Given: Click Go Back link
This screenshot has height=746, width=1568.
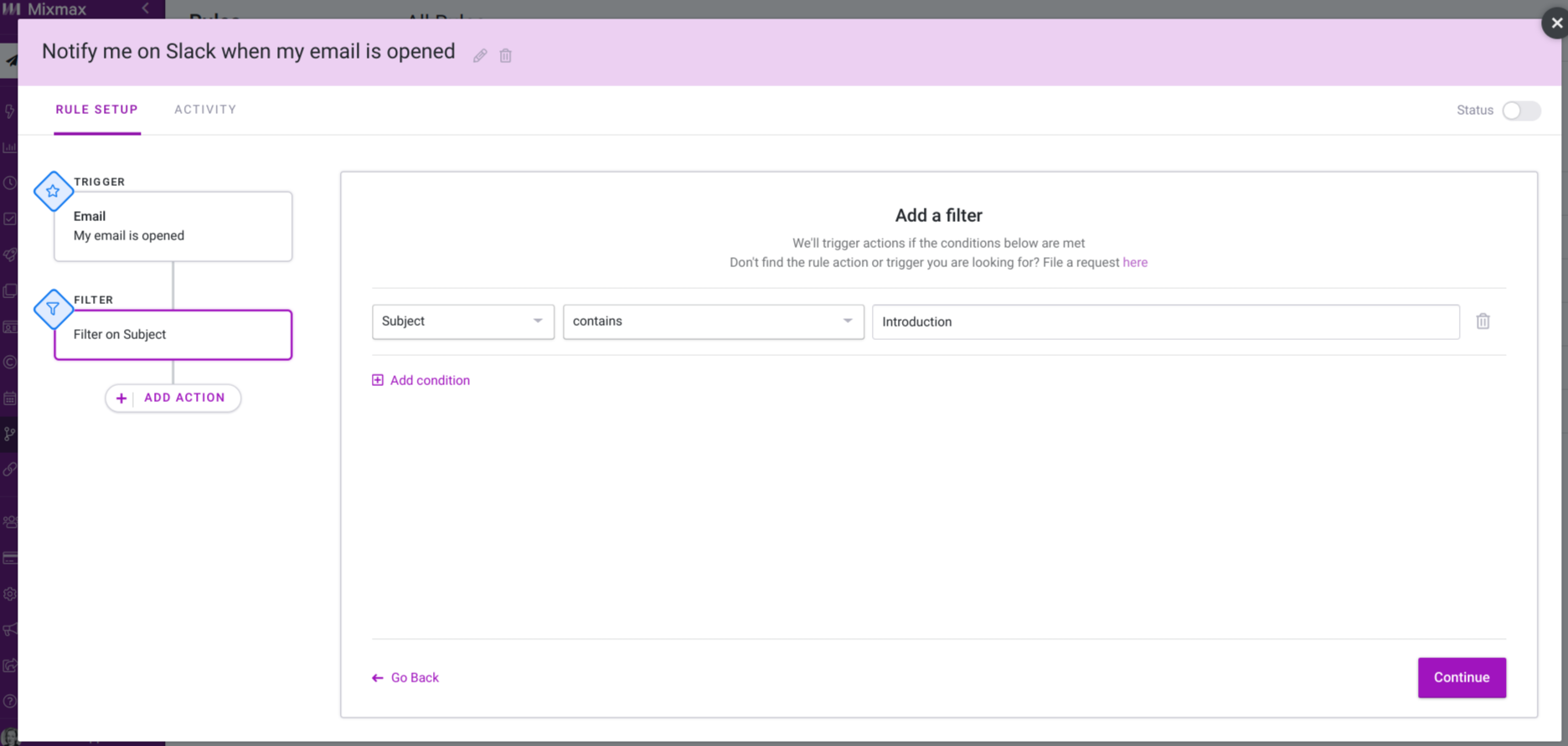Looking at the screenshot, I should click(x=405, y=677).
